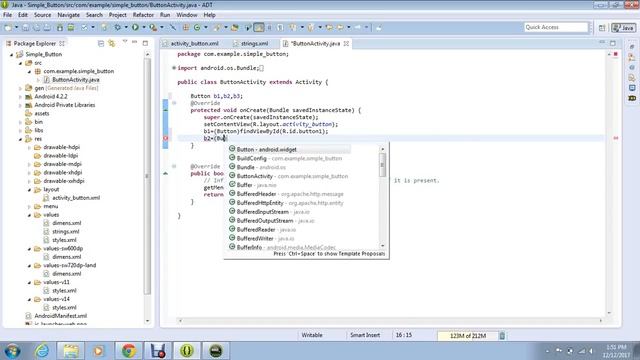Click the red error mark in overview ruler

click(616, 138)
